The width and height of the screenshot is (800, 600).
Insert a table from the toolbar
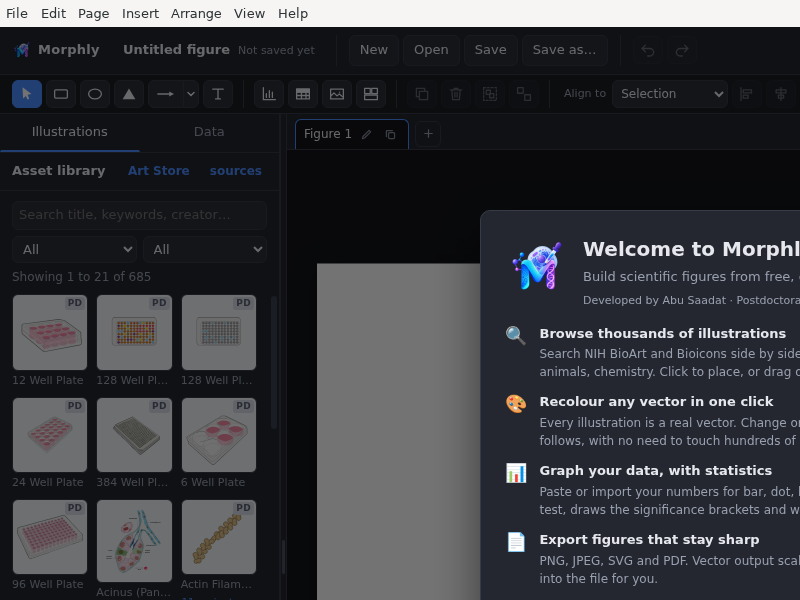coord(303,94)
